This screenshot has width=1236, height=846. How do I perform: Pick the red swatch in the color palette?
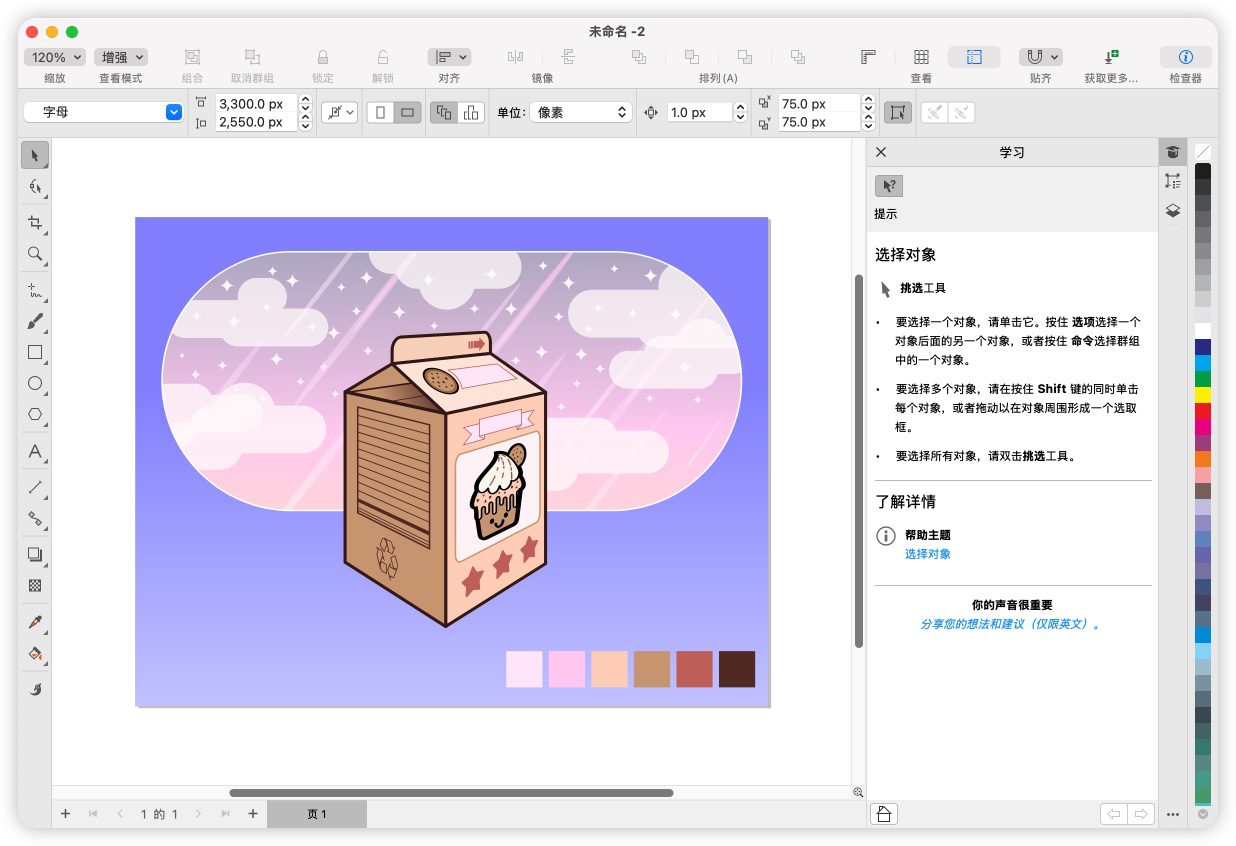point(1202,411)
